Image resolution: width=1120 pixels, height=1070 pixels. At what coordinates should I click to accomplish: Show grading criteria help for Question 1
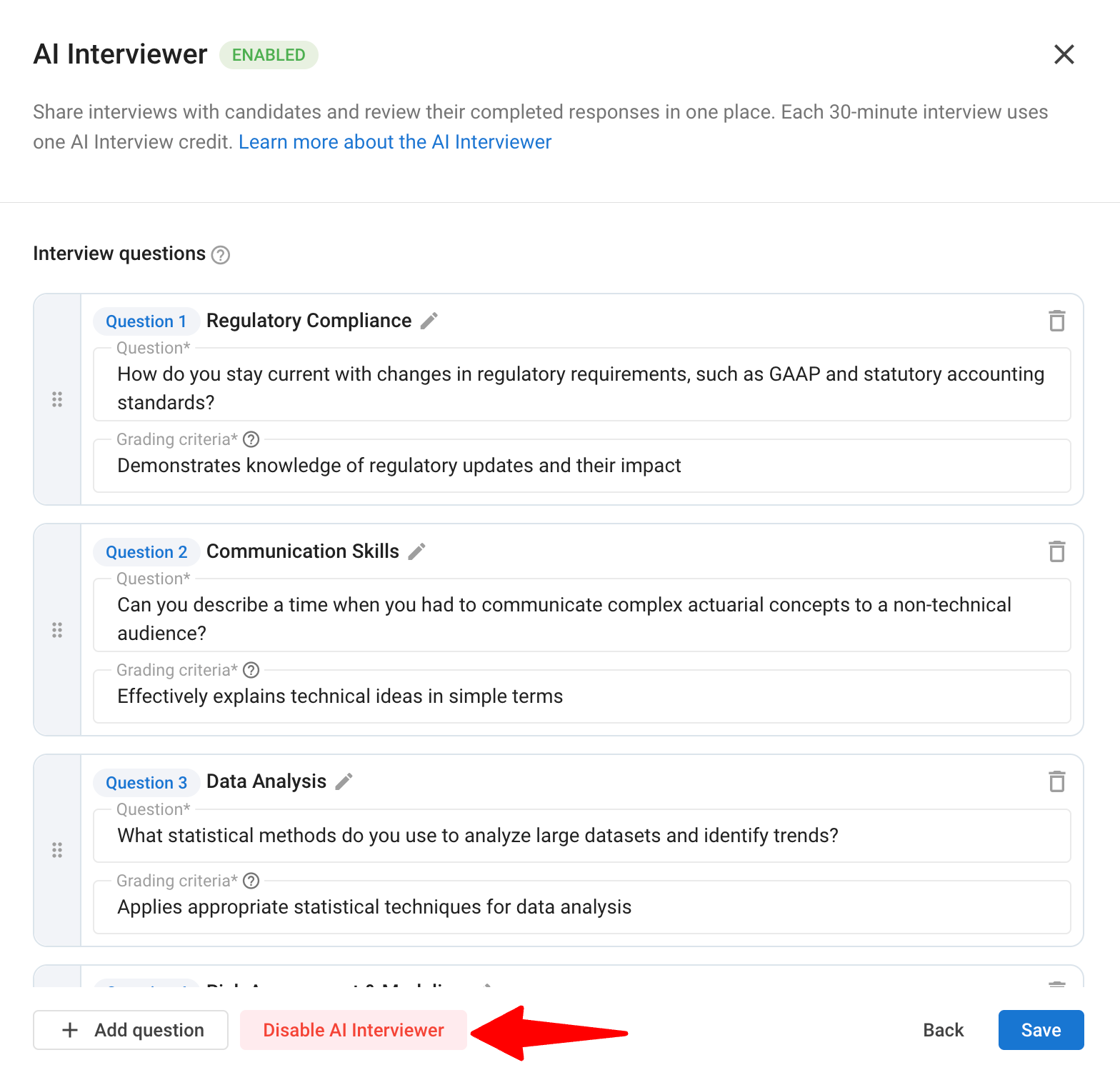click(x=251, y=439)
